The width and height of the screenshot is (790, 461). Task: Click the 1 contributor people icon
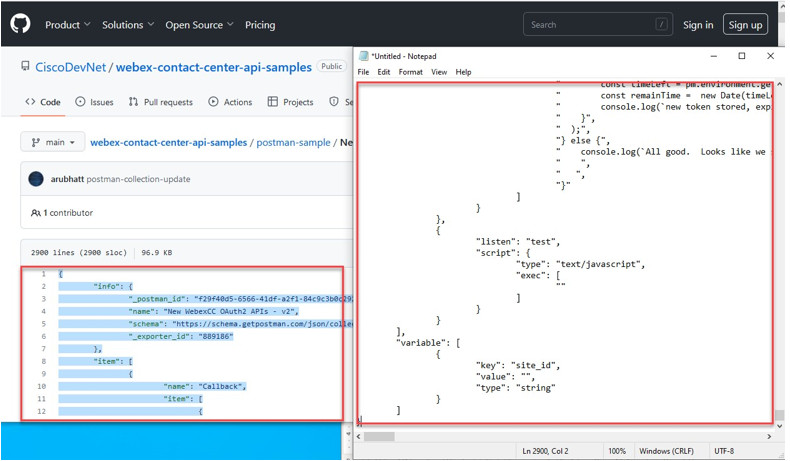coord(36,213)
